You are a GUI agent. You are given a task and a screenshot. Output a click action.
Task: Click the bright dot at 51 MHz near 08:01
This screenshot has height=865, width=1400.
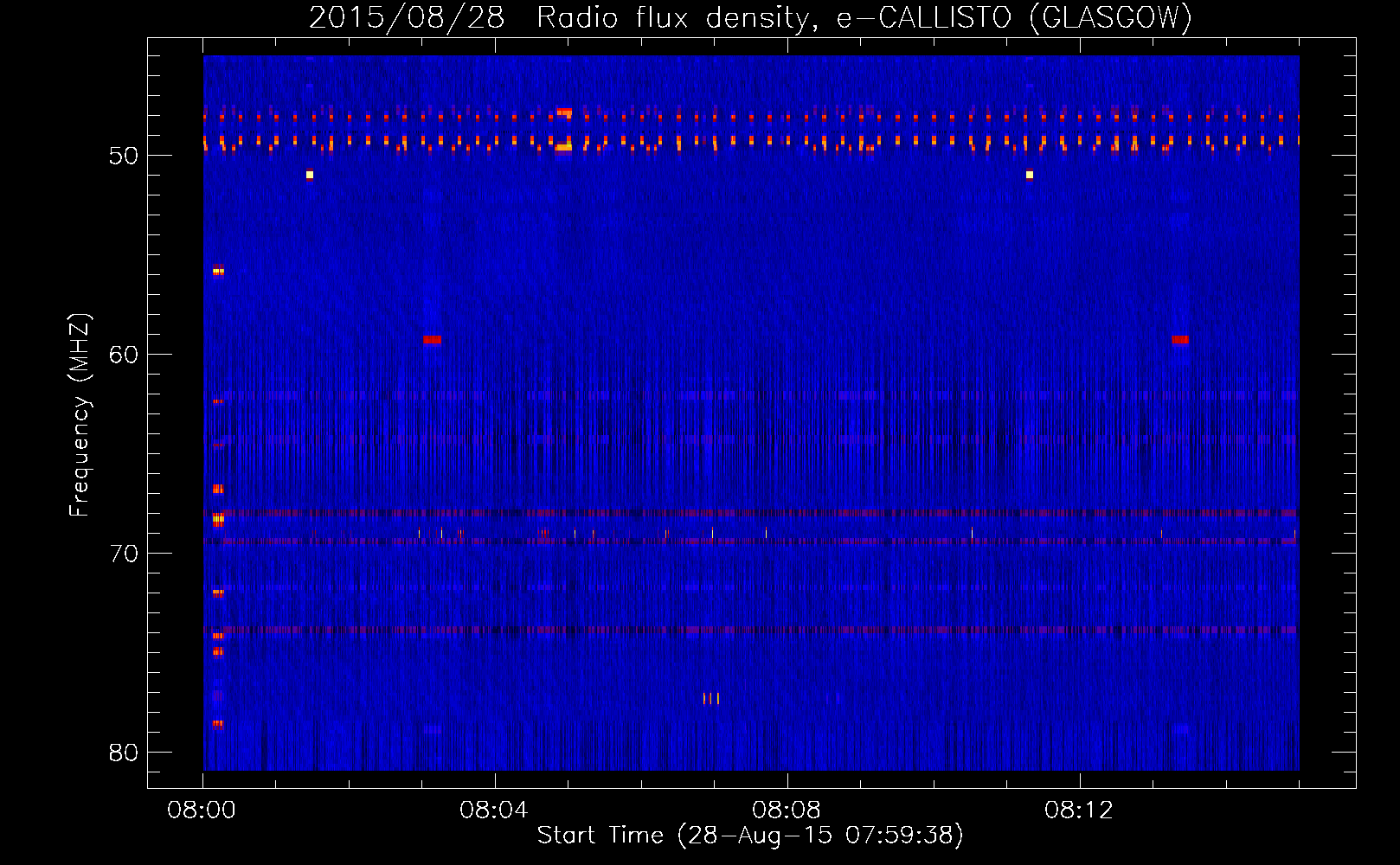(309, 175)
